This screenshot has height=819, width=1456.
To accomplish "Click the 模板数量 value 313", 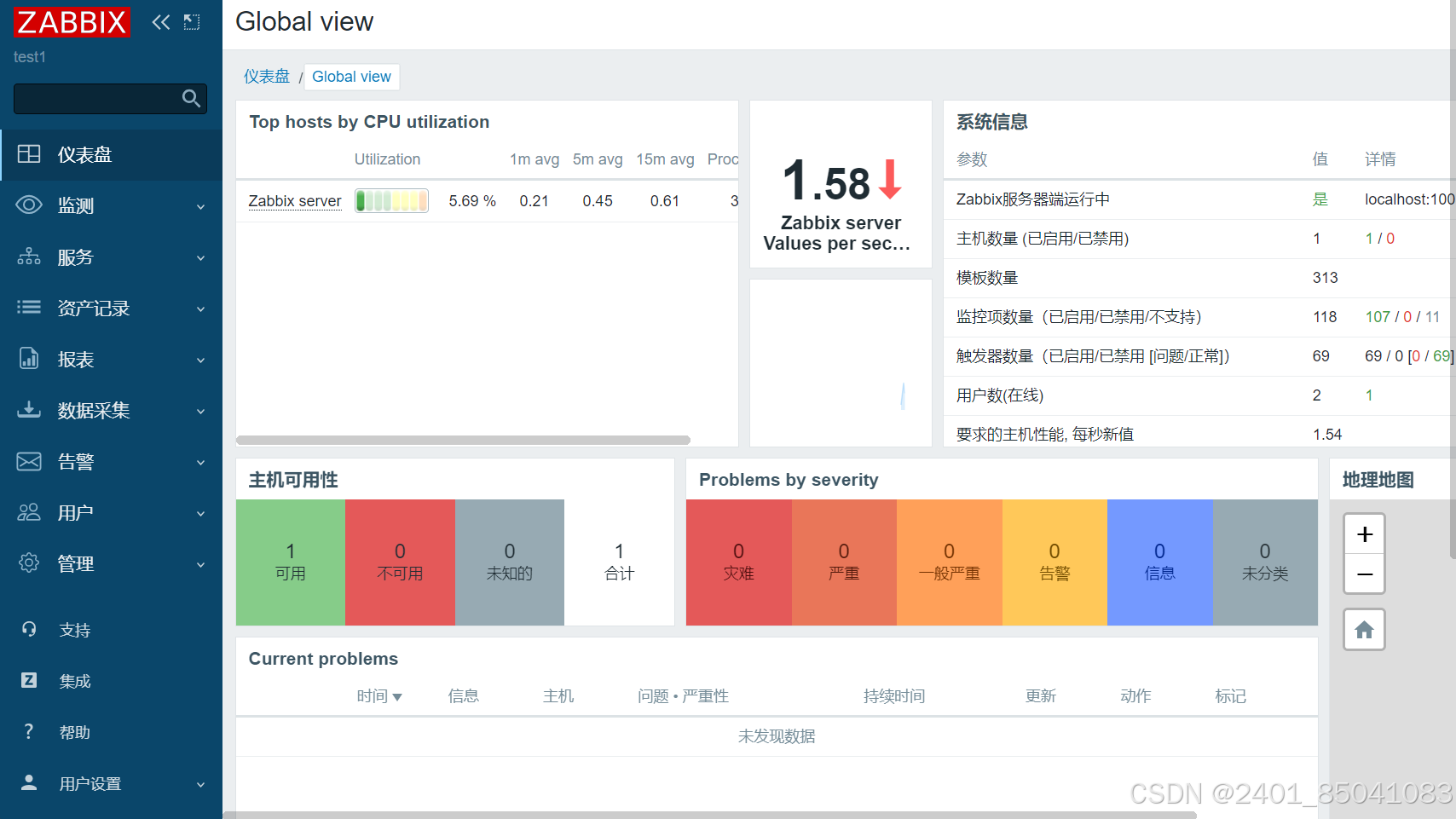I will point(1326,278).
